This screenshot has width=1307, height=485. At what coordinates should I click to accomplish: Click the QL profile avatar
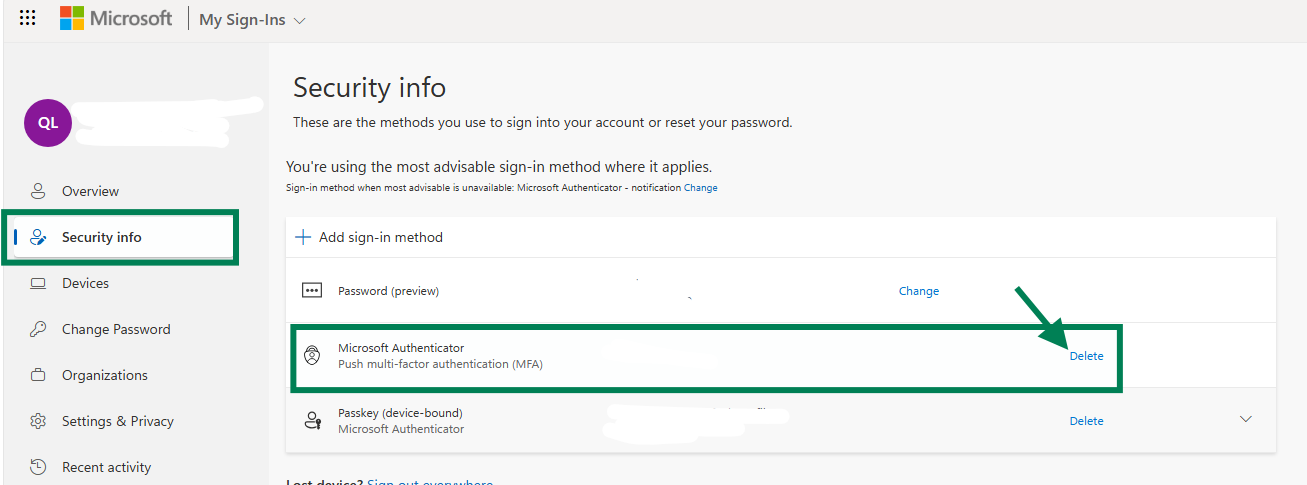[x=48, y=122]
